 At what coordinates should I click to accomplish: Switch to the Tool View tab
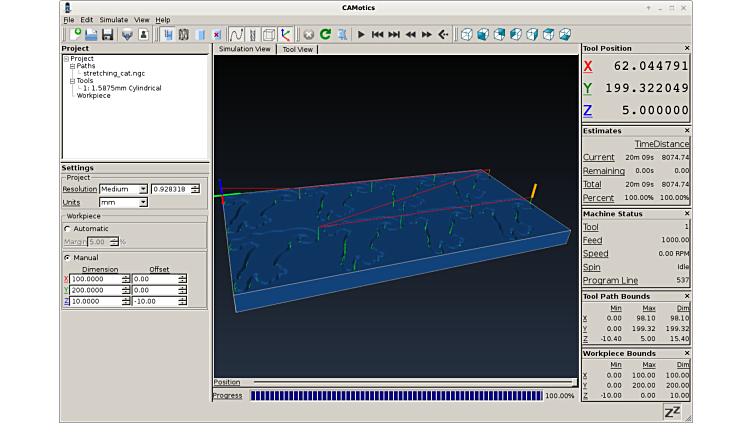(297, 49)
